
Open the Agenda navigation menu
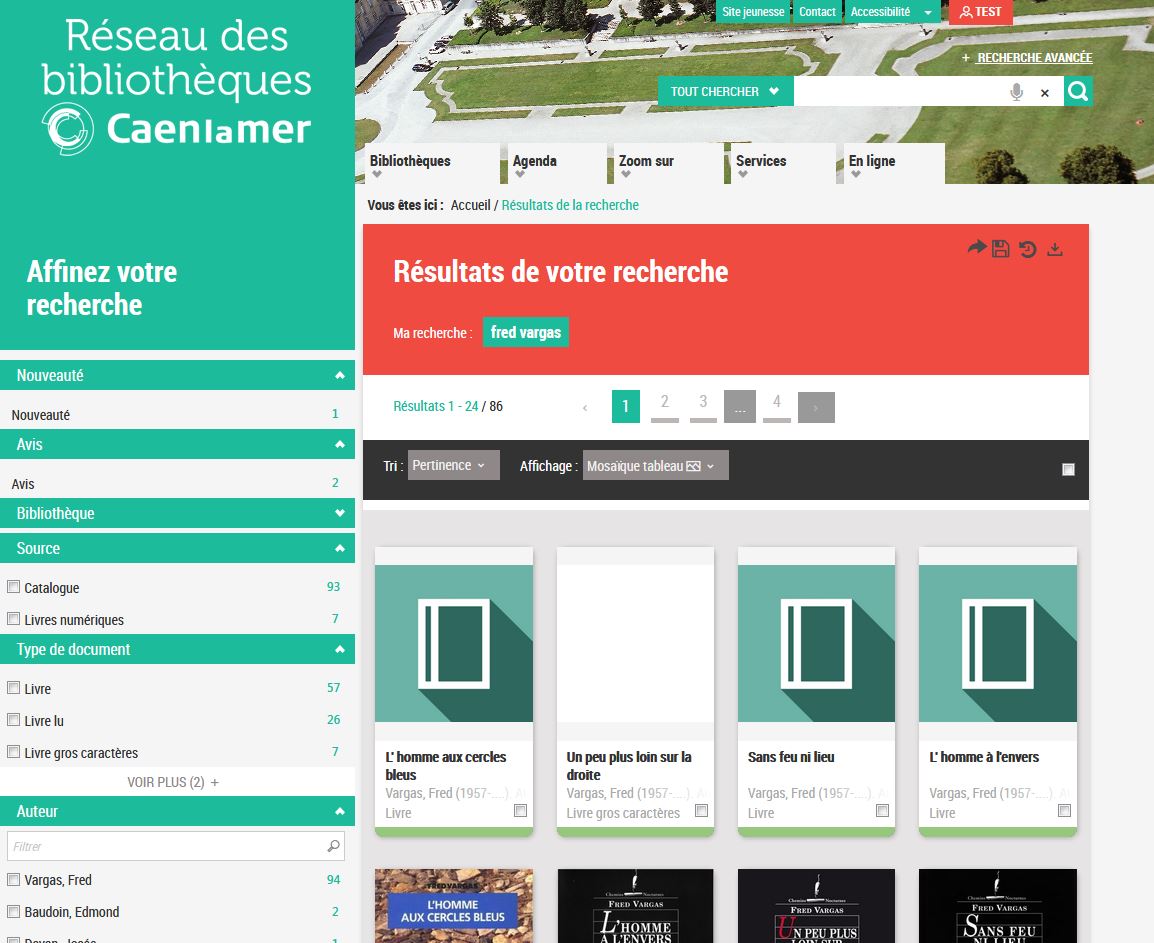tap(535, 162)
